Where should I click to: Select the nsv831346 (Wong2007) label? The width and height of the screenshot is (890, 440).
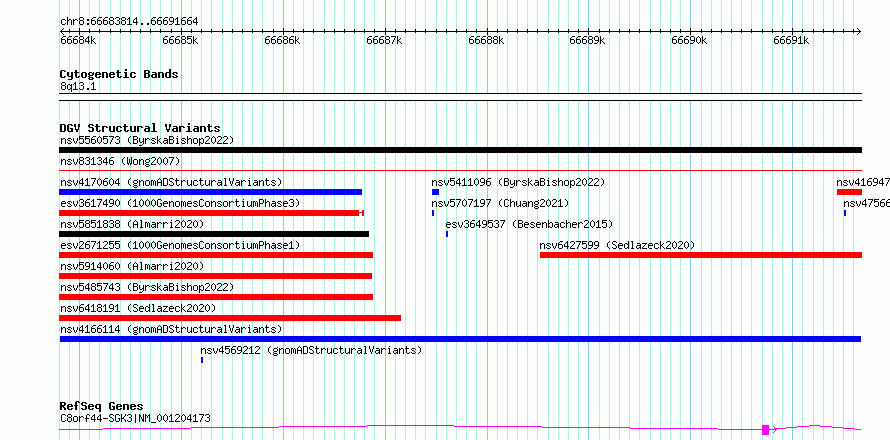point(120,161)
